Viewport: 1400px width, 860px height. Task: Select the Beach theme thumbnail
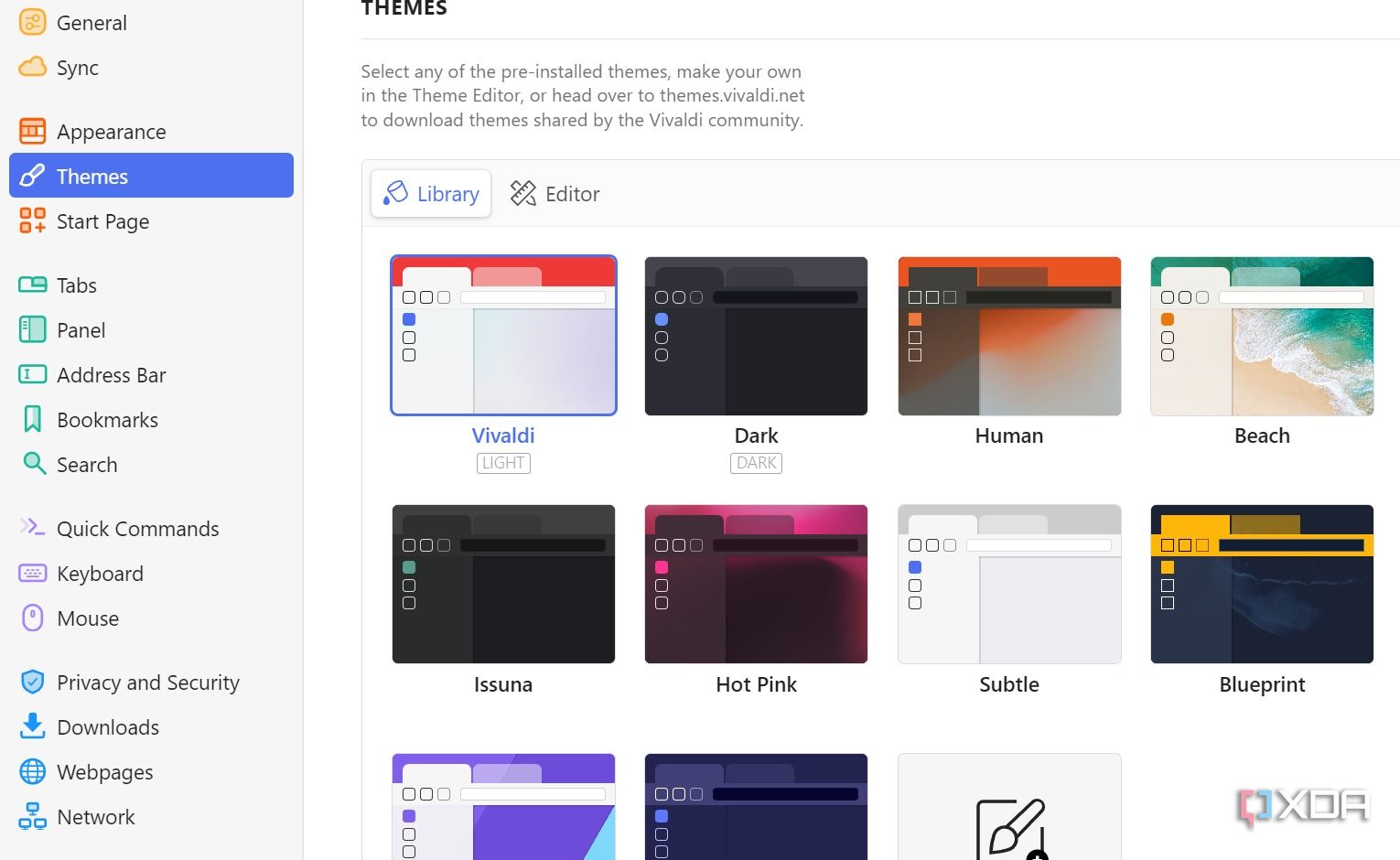[x=1262, y=336]
